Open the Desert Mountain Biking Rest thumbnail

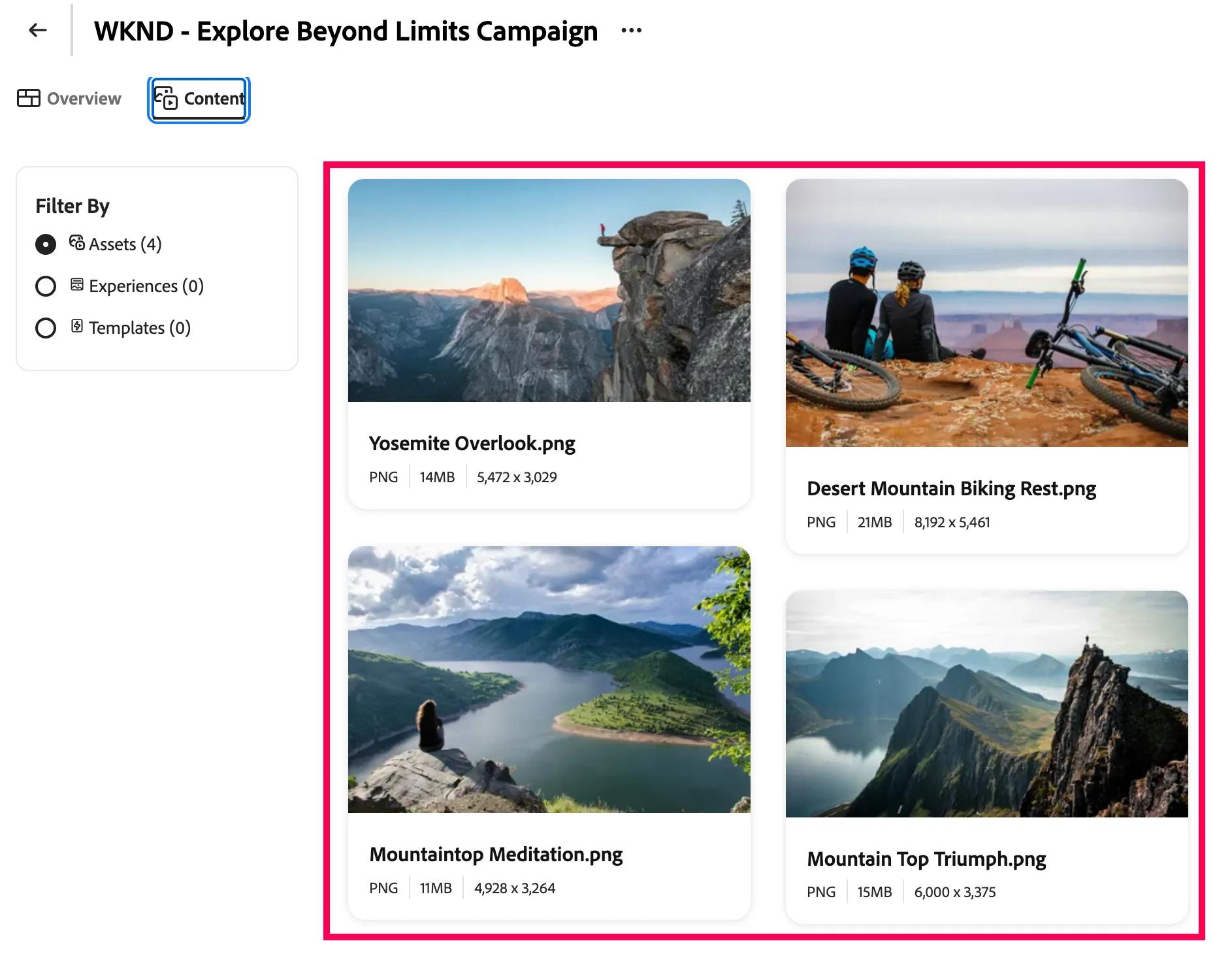click(987, 313)
